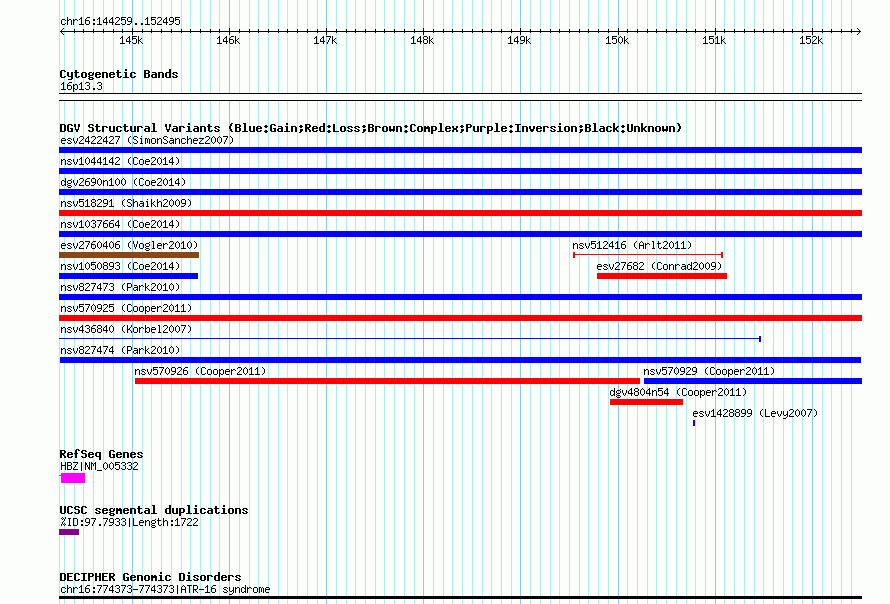
Task: Open the nsv518291 (Shaikh2009) variant label
Action: 126,203
